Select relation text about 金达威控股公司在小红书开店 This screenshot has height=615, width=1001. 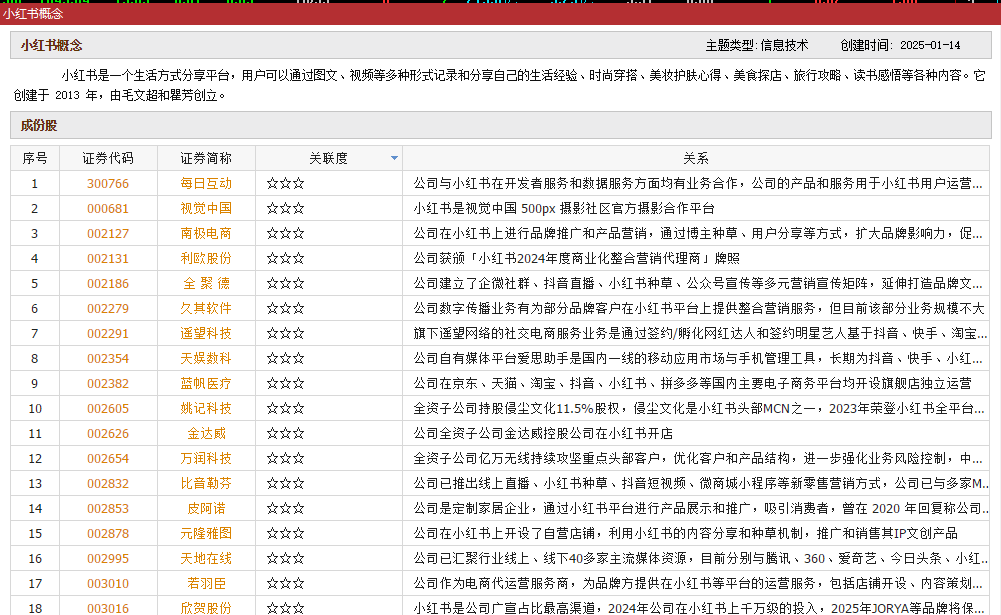coord(543,434)
